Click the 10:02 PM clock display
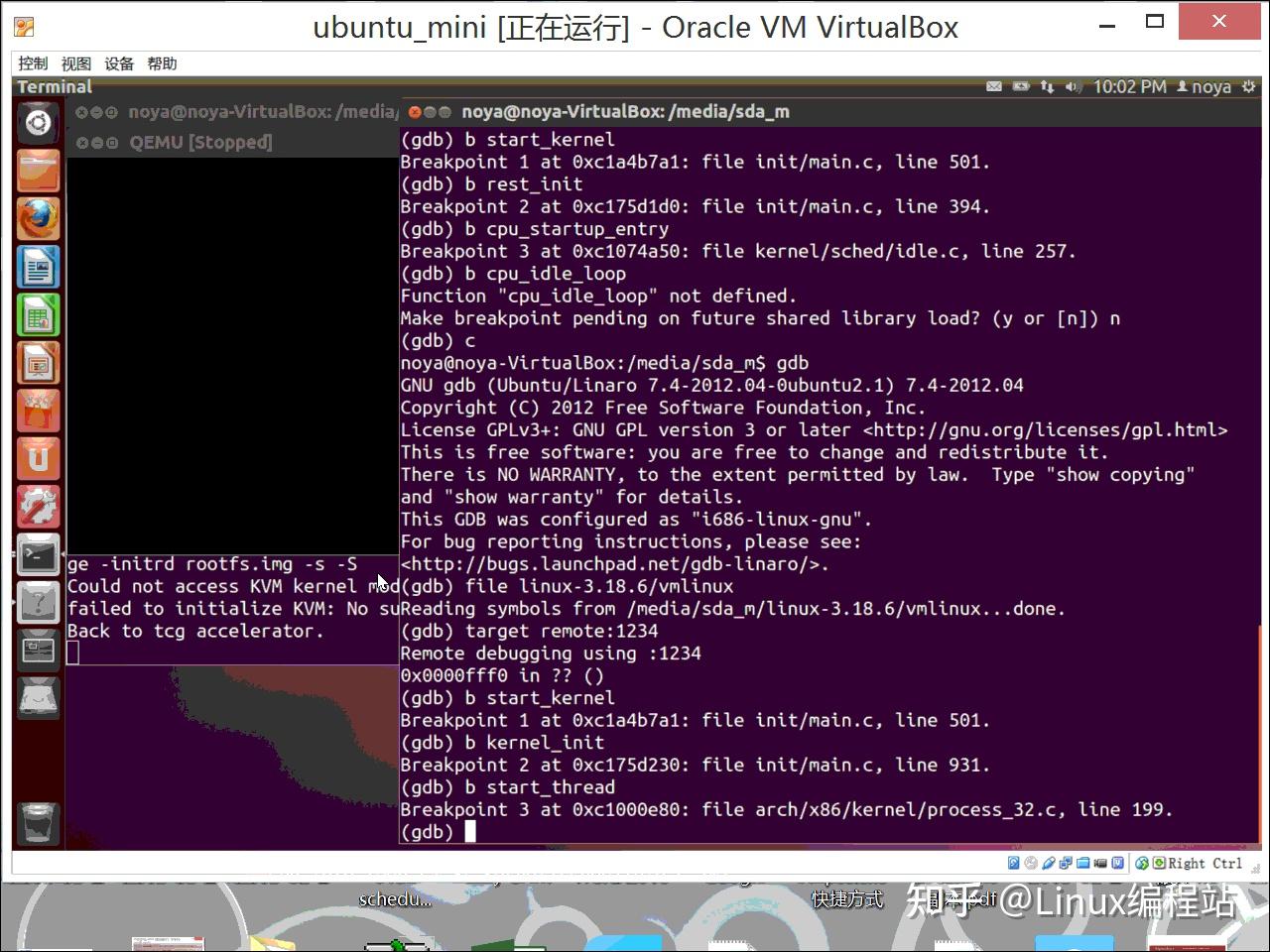The width and height of the screenshot is (1270, 952). coord(1130,87)
